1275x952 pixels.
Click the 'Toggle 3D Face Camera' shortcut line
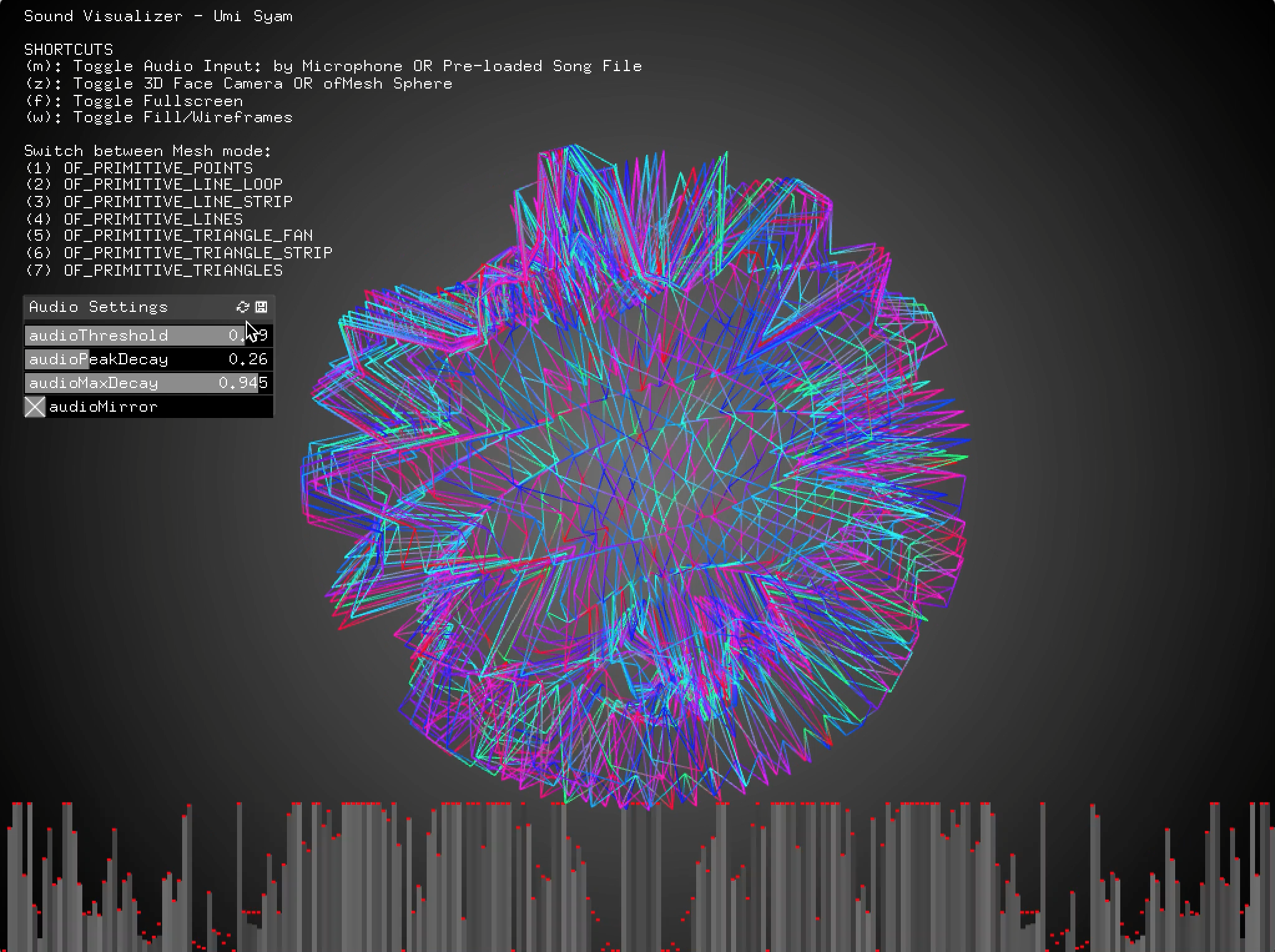tap(238, 84)
